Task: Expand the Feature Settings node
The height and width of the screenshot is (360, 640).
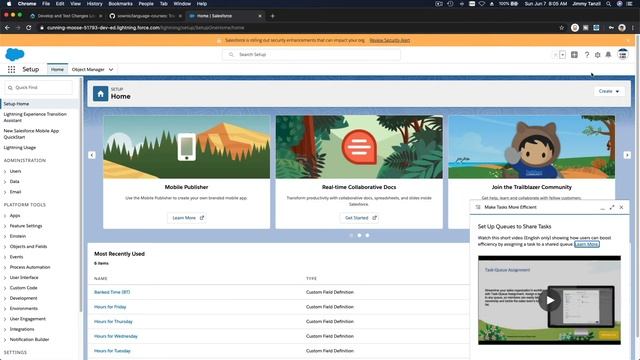Action: click(5, 226)
